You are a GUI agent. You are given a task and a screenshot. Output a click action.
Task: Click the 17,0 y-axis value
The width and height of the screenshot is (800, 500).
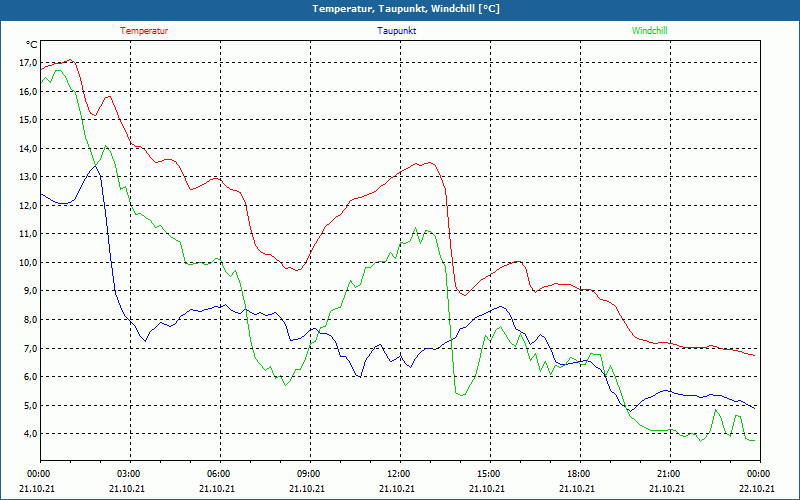pos(28,63)
